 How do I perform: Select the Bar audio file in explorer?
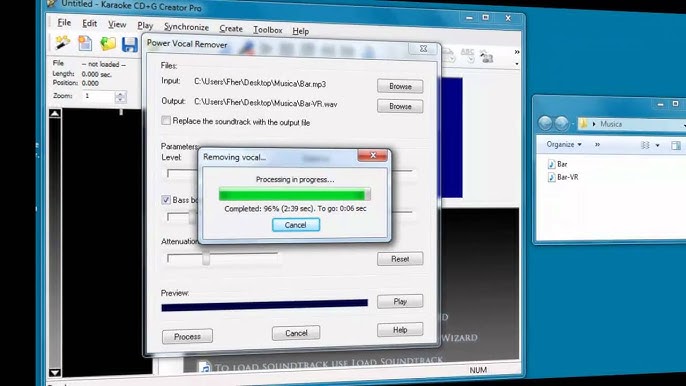tap(558, 164)
